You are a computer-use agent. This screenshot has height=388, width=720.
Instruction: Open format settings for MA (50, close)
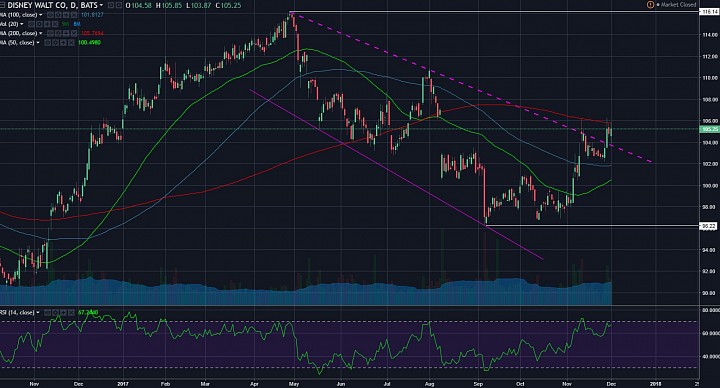click(x=55, y=42)
